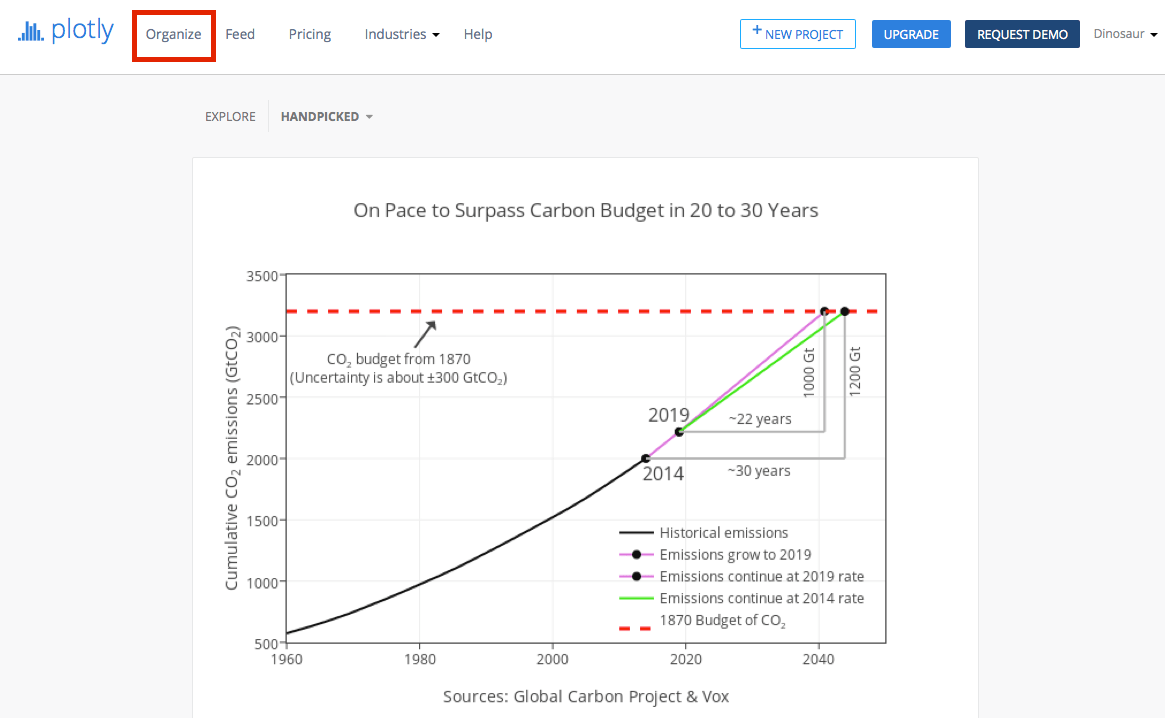This screenshot has width=1165, height=718.
Task: Open the Industries dropdown
Action: (x=401, y=34)
